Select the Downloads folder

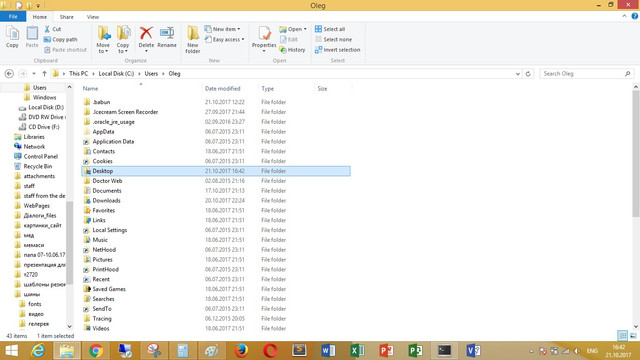tap(106, 200)
